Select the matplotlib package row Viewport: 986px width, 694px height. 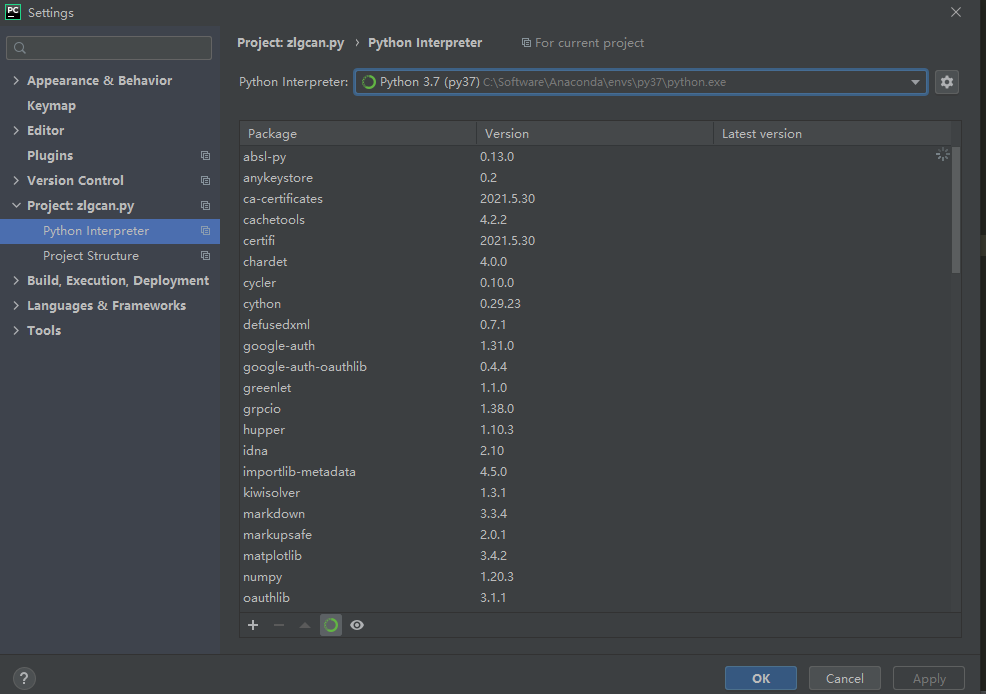coord(595,556)
